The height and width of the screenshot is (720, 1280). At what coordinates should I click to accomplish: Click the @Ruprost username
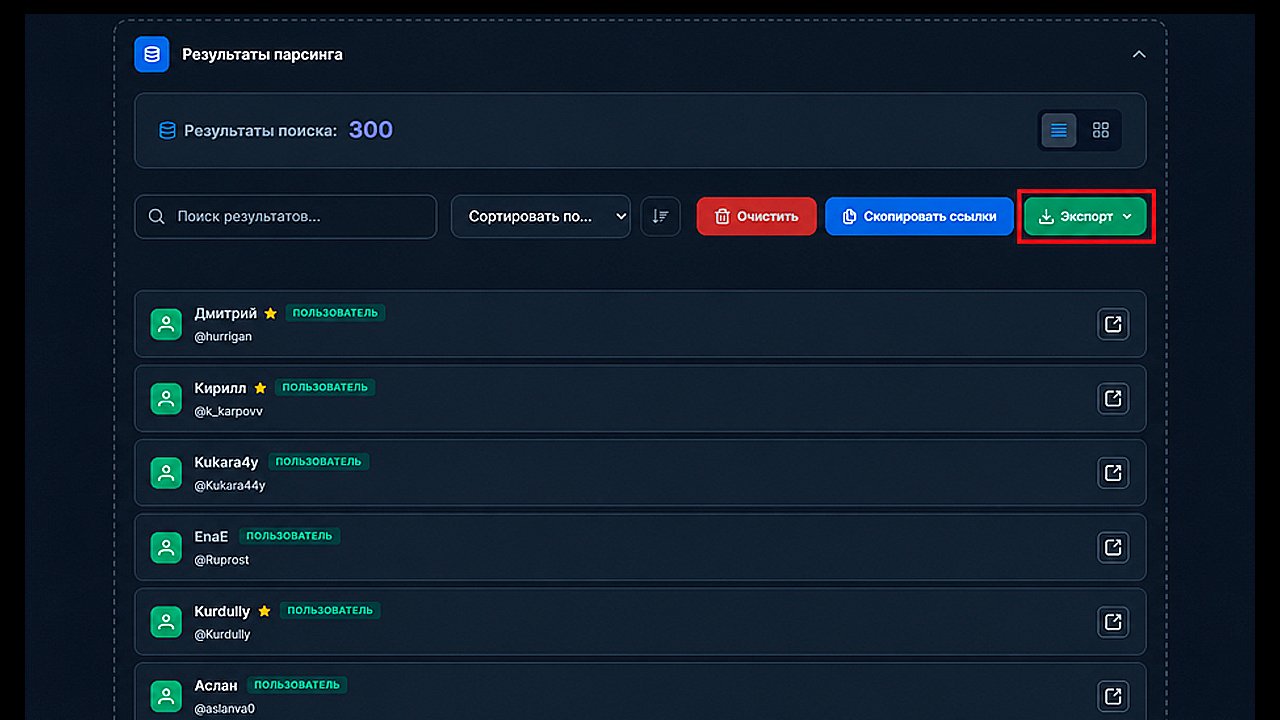(222, 560)
